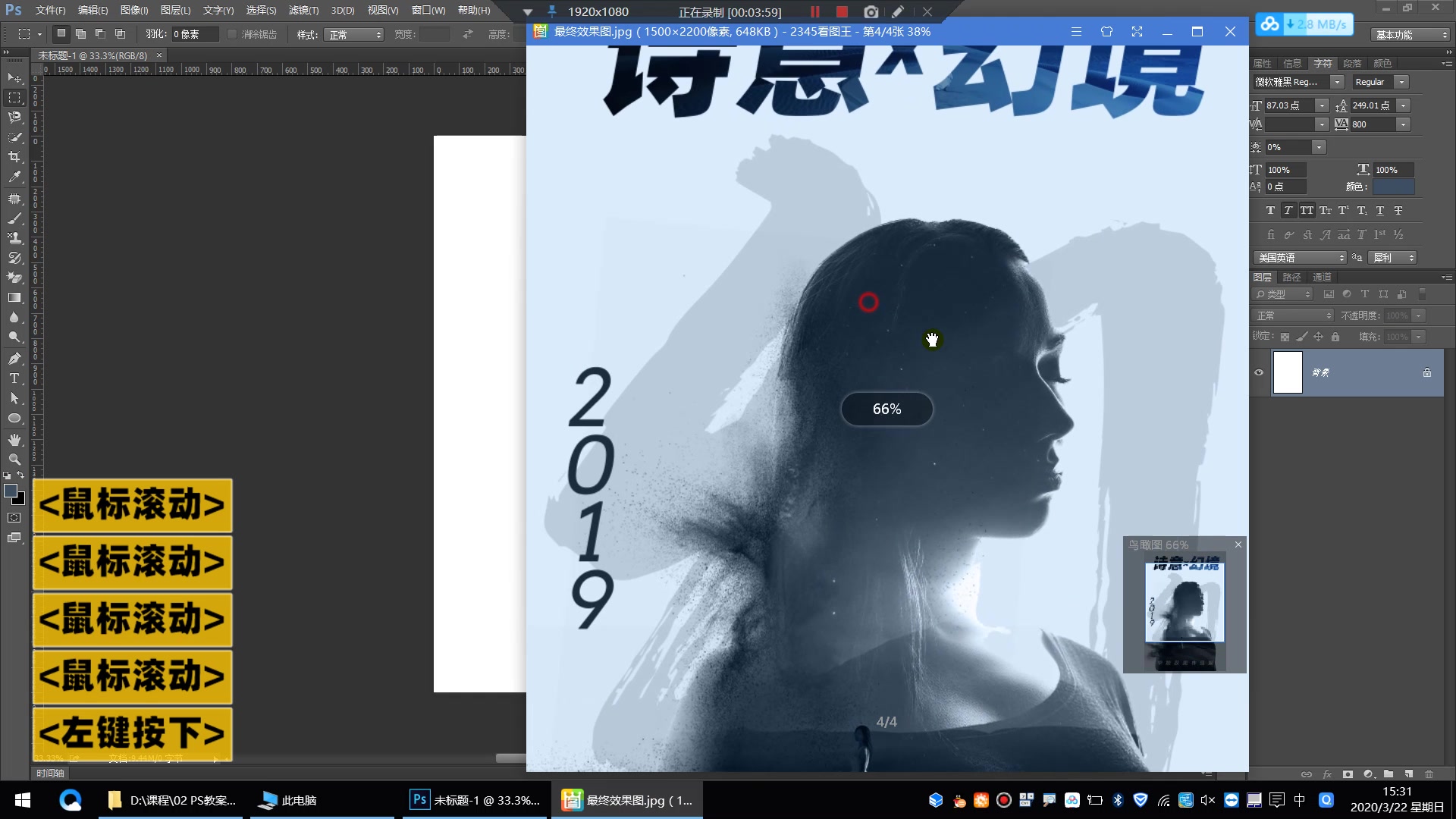Viewport: 1456px width, 819px height.
Task: Select the Gradient tool
Action: point(14,297)
